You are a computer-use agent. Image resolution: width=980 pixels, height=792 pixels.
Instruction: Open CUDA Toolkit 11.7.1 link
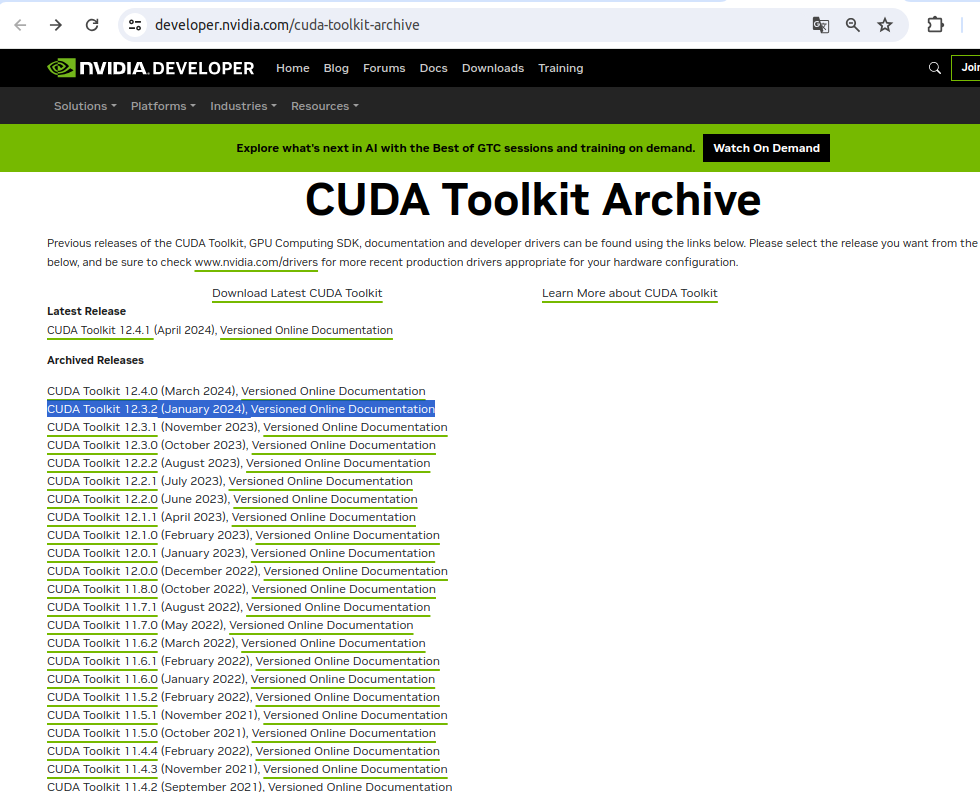(x=102, y=608)
